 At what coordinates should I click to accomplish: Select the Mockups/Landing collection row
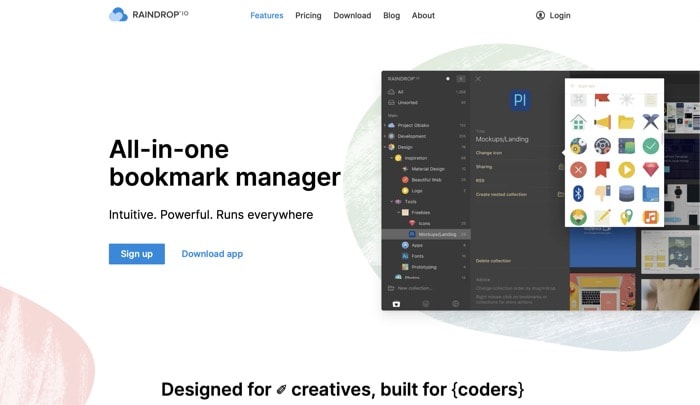[426, 234]
